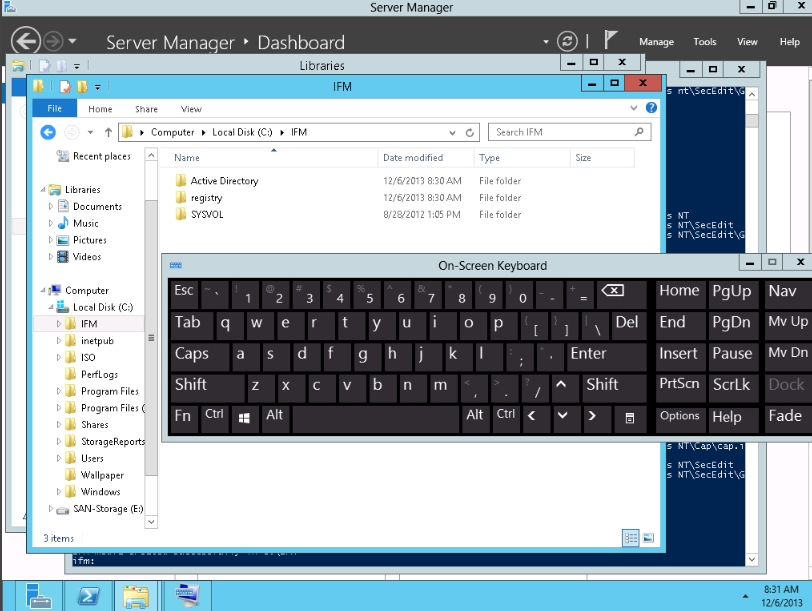Open Server Manager notifications flag
This screenshot has height=611, width=812.
coord(610,41)
